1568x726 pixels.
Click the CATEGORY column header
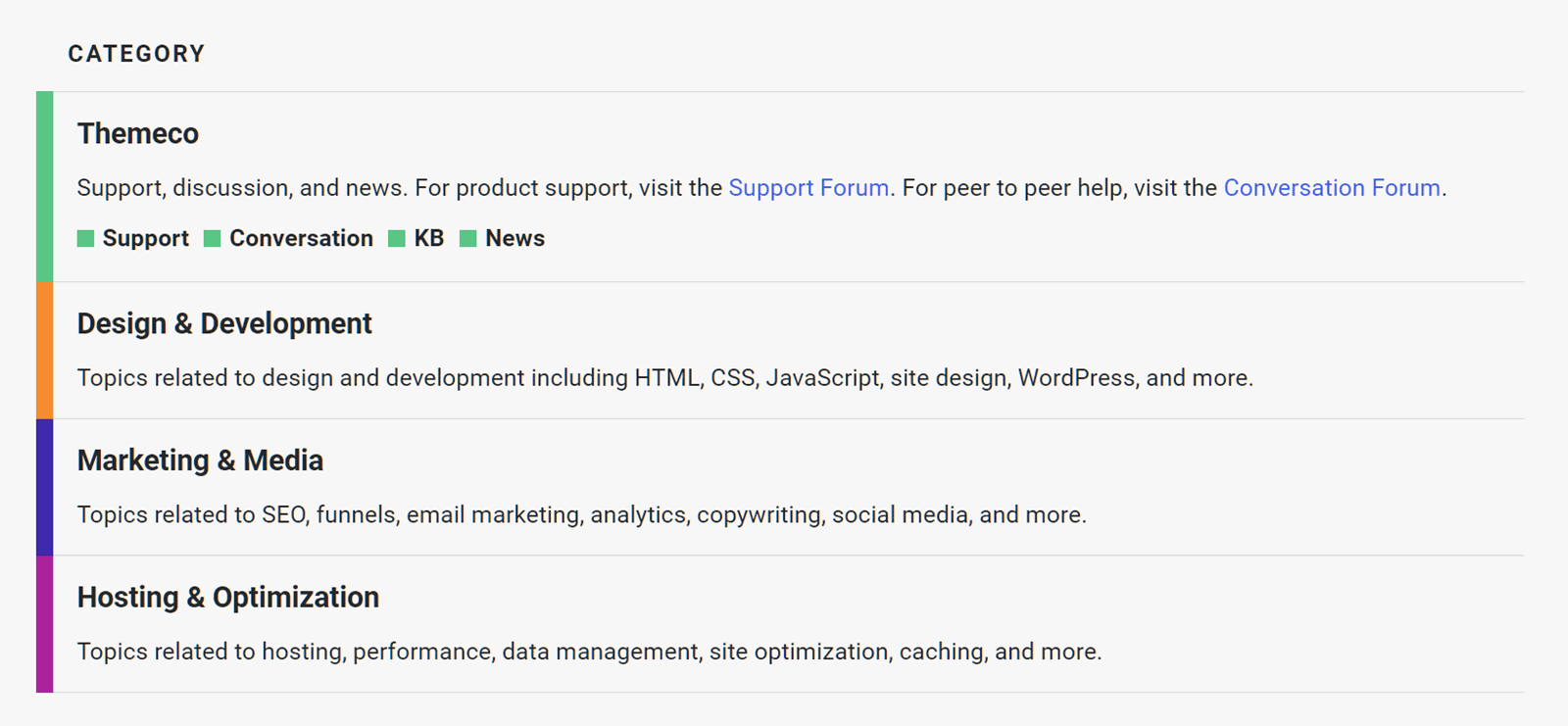point(136,54)
